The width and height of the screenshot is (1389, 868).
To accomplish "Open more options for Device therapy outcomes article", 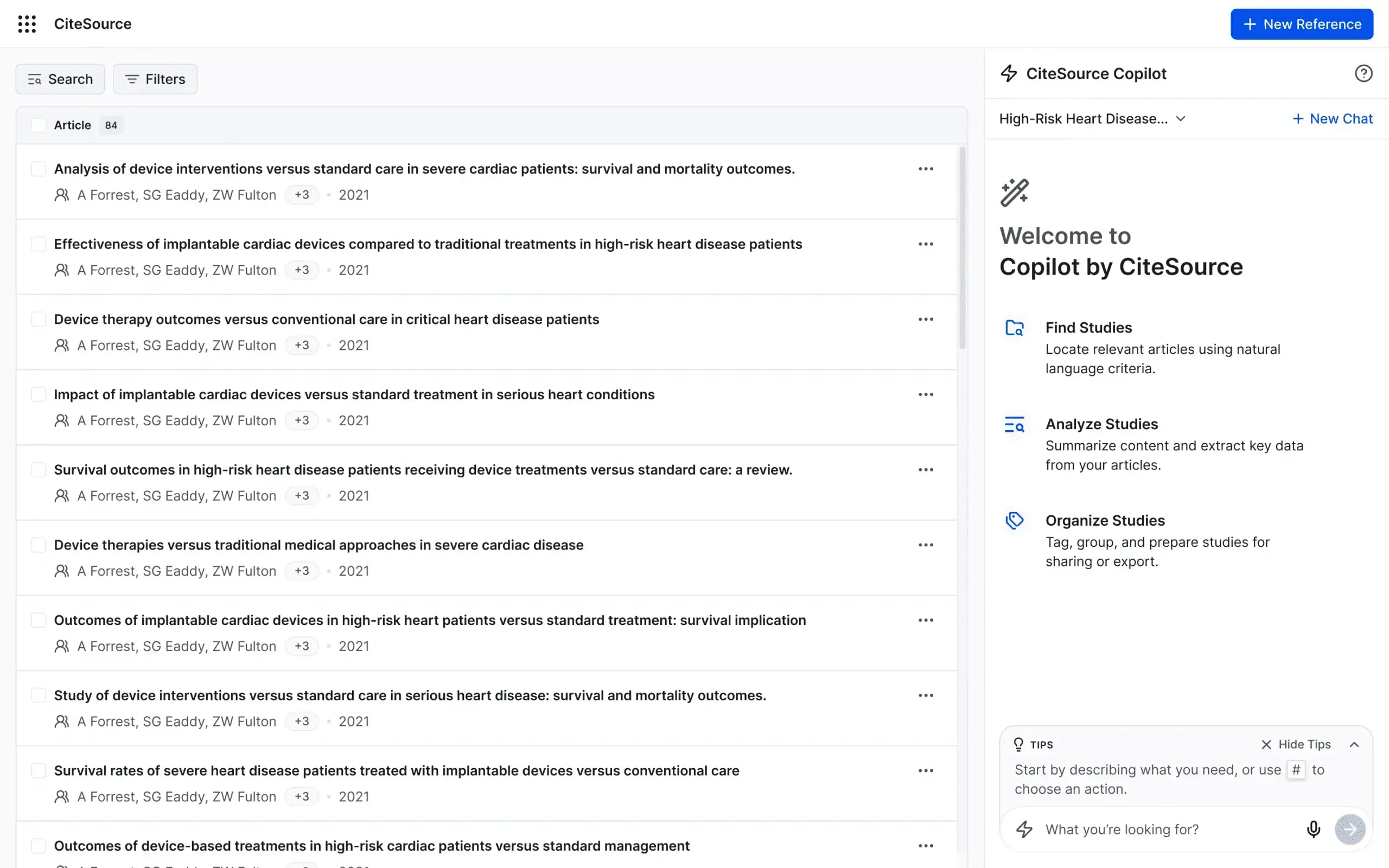I will click(x=925, y=319).
